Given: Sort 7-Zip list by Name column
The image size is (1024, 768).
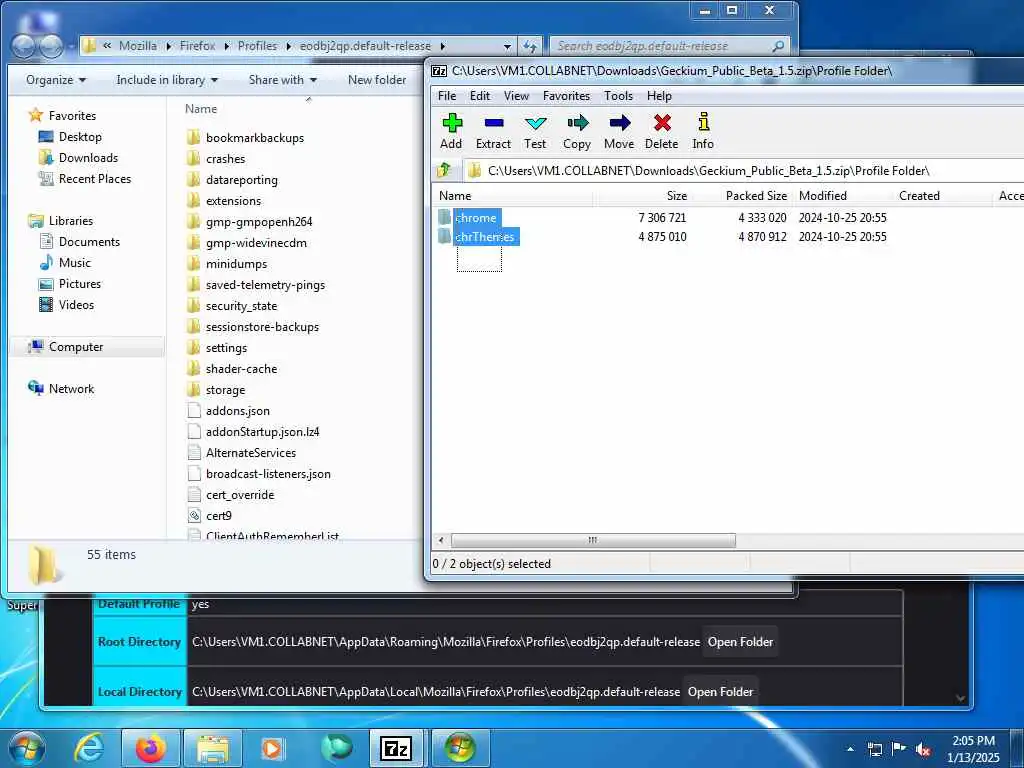Looking at the screenshot, I should click(513, 196).
